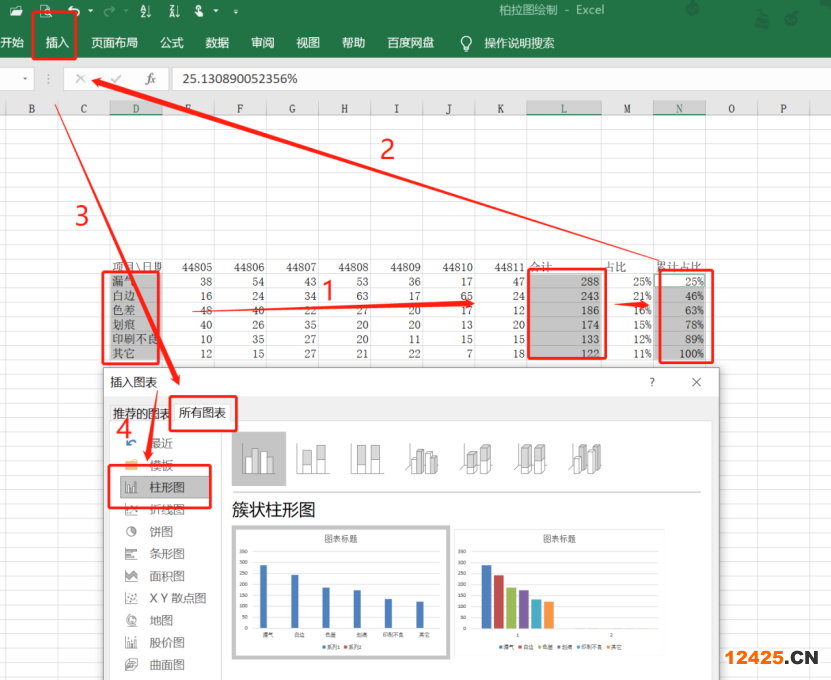Click the Sort Z to A icon
Image resolution: width=831 pixels, height=680 pixels.
coord(174,11)
